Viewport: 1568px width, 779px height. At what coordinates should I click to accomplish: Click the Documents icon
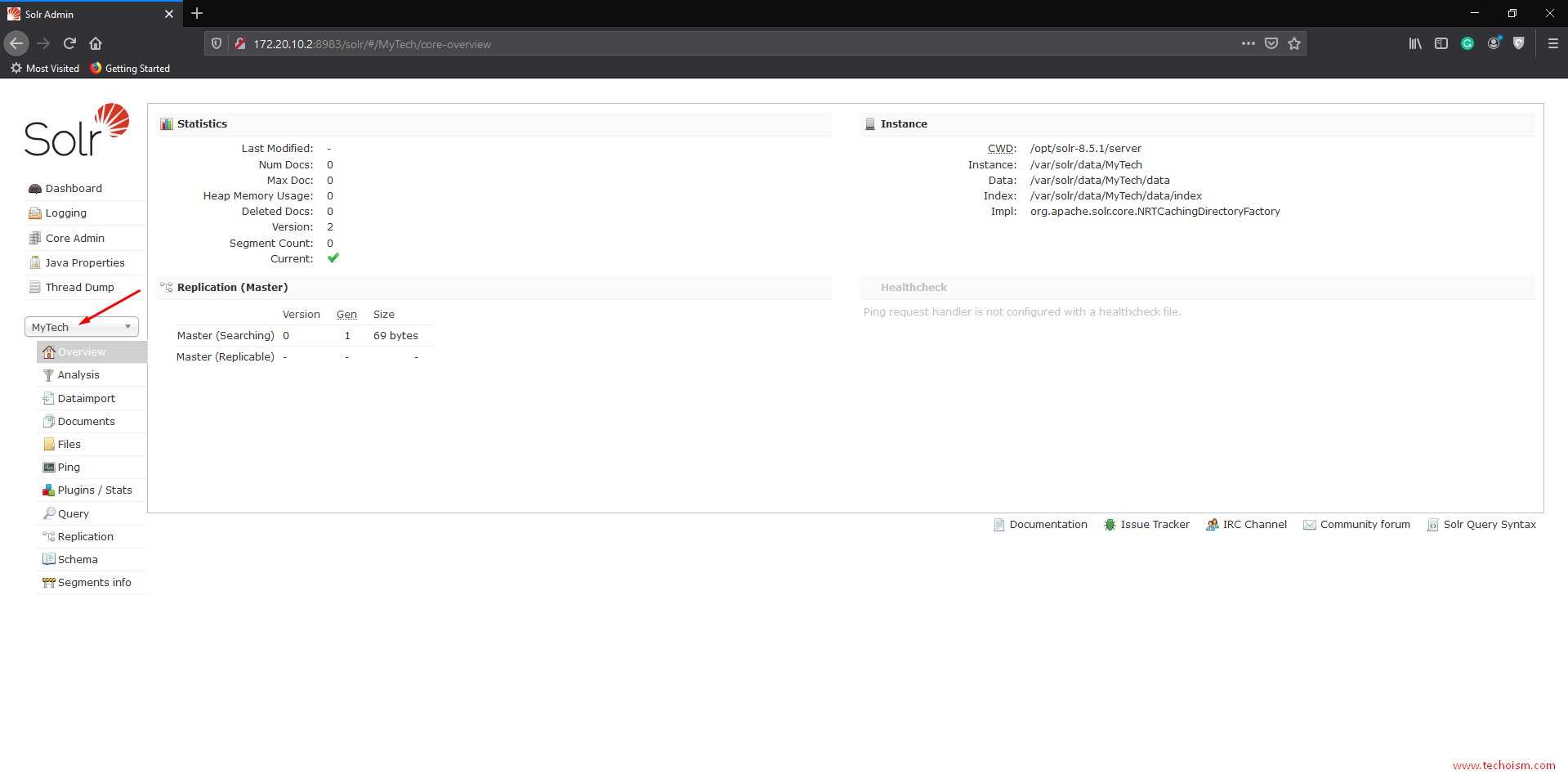pos(49,421)
